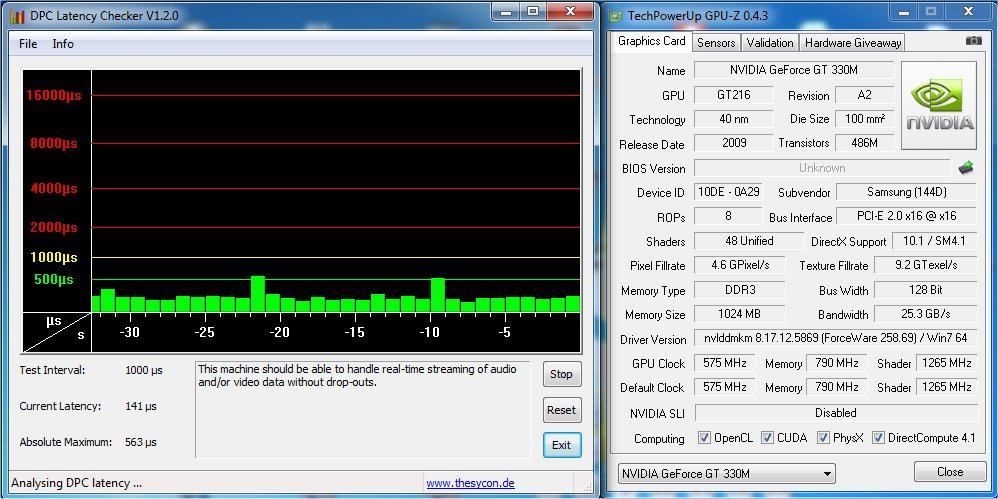Viewport: 998px width, 499px height.
Task: Click the Bandwidth field 25.3 GB/s
Action: [x=925, y=314]
